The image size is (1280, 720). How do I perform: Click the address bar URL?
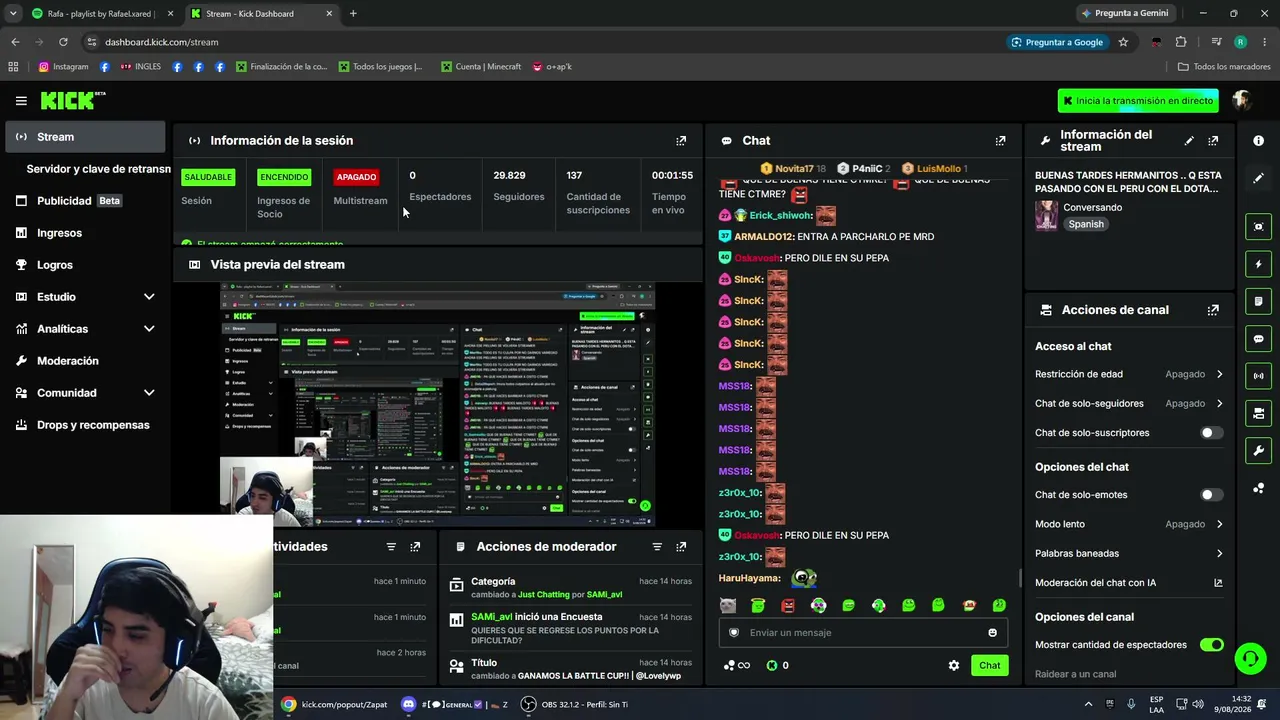pyautogui.click(x=161, y=42)
